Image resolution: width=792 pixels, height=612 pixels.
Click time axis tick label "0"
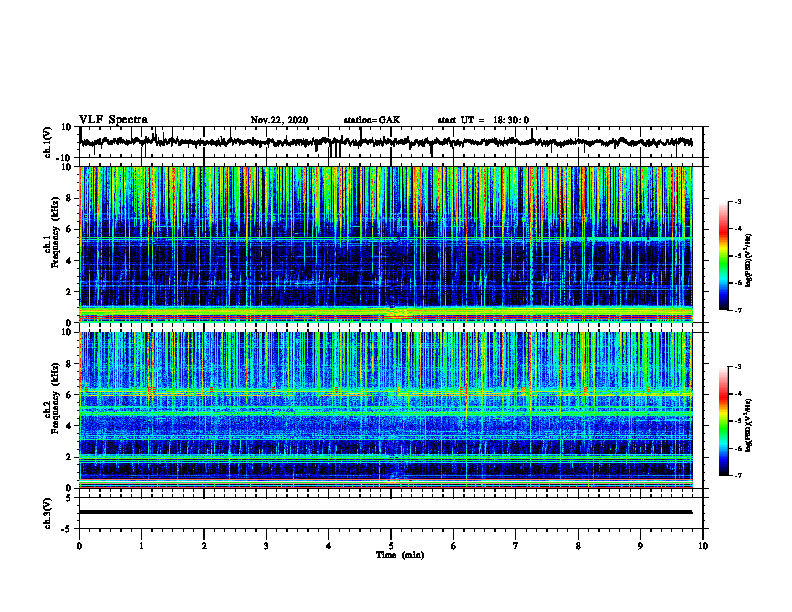pos(79,546)
